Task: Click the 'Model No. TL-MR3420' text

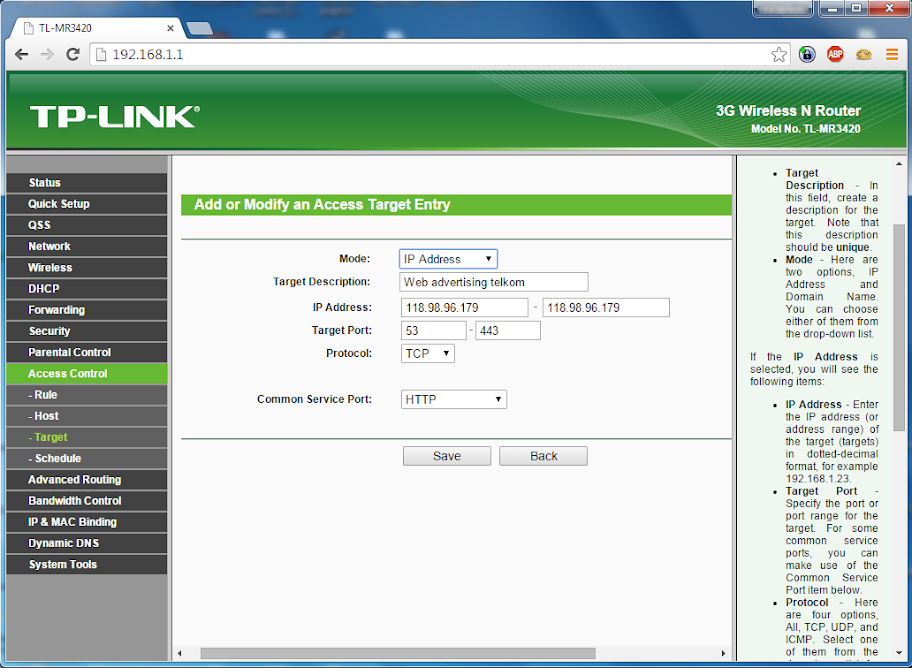Action: pos(806,129)
